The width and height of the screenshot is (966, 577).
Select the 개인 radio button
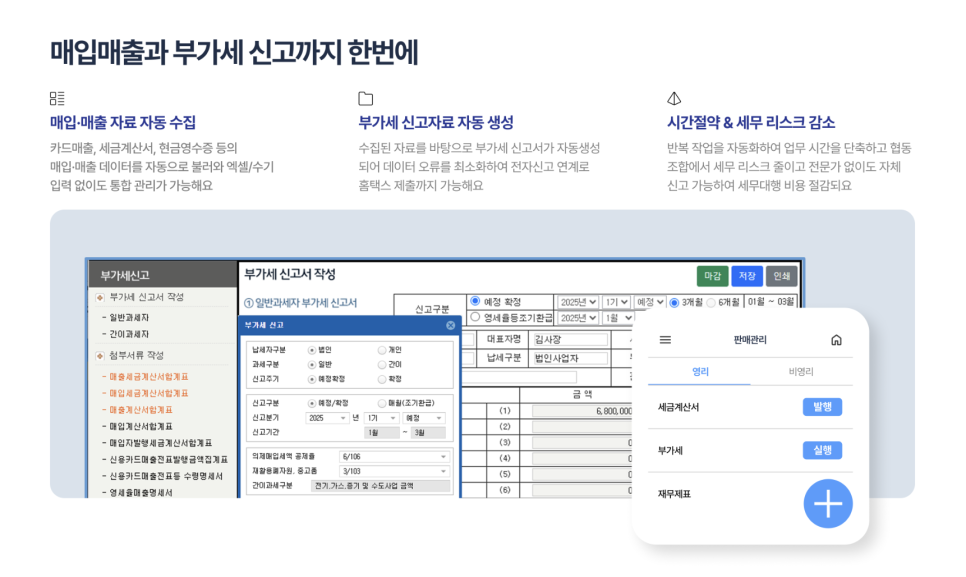click(382, 349)
